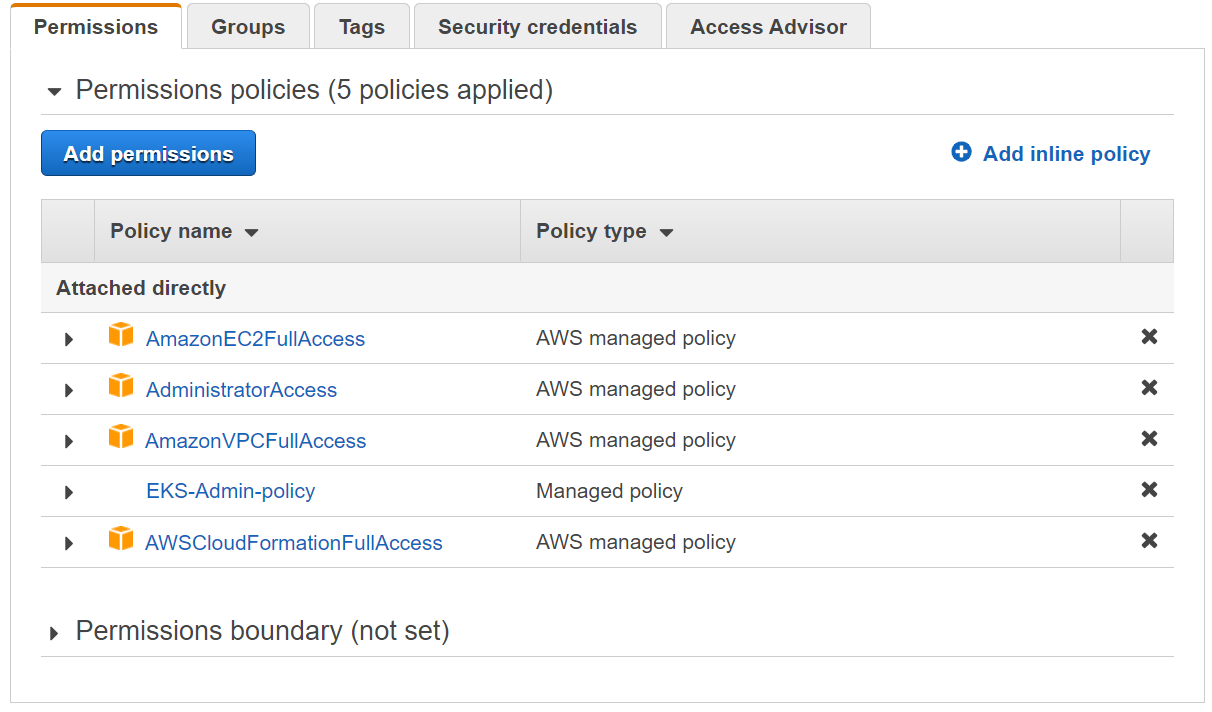
Task: Click the plus icon beside Add inline policy
Action: [x=961, y=152]
